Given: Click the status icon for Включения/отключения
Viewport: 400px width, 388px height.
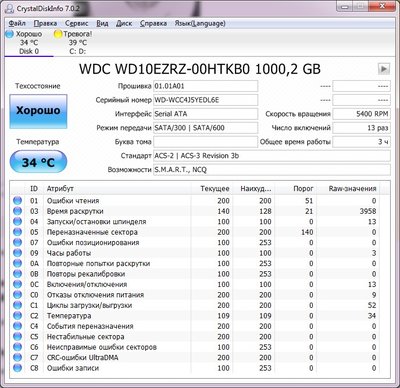Looking at the screenshot, I should click(x=17, y=284).
